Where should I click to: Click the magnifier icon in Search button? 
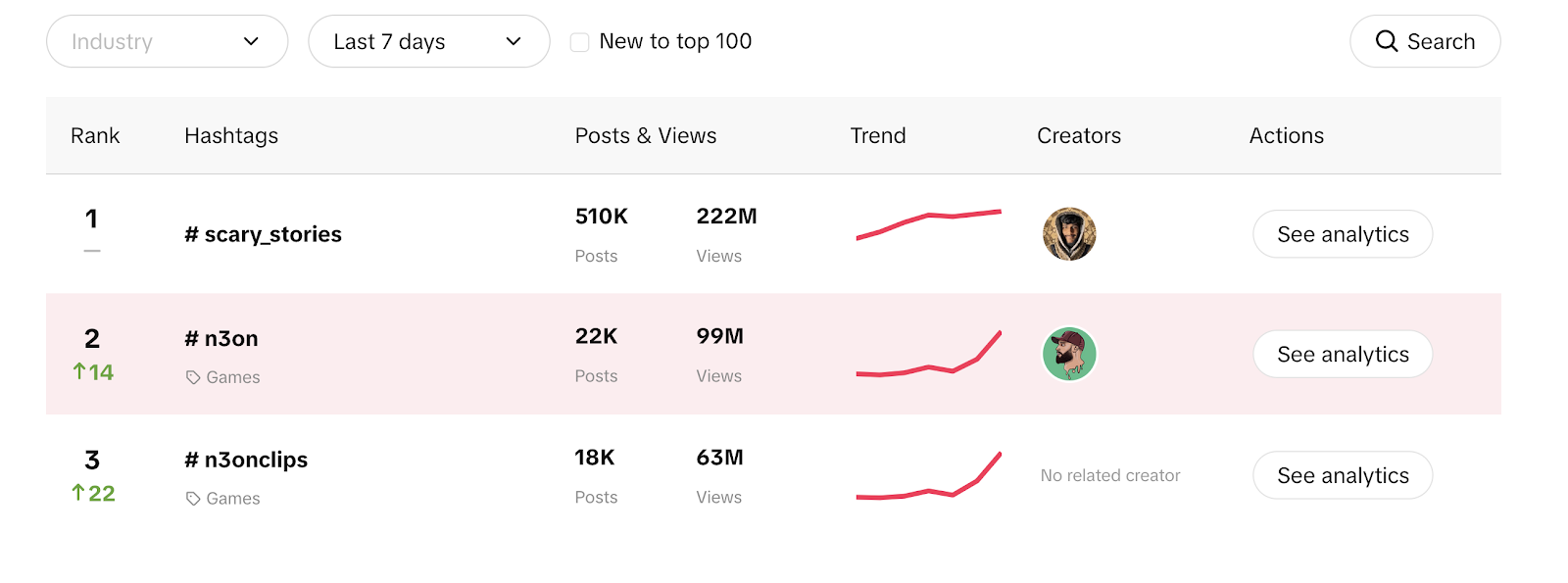coord(1386,41)
